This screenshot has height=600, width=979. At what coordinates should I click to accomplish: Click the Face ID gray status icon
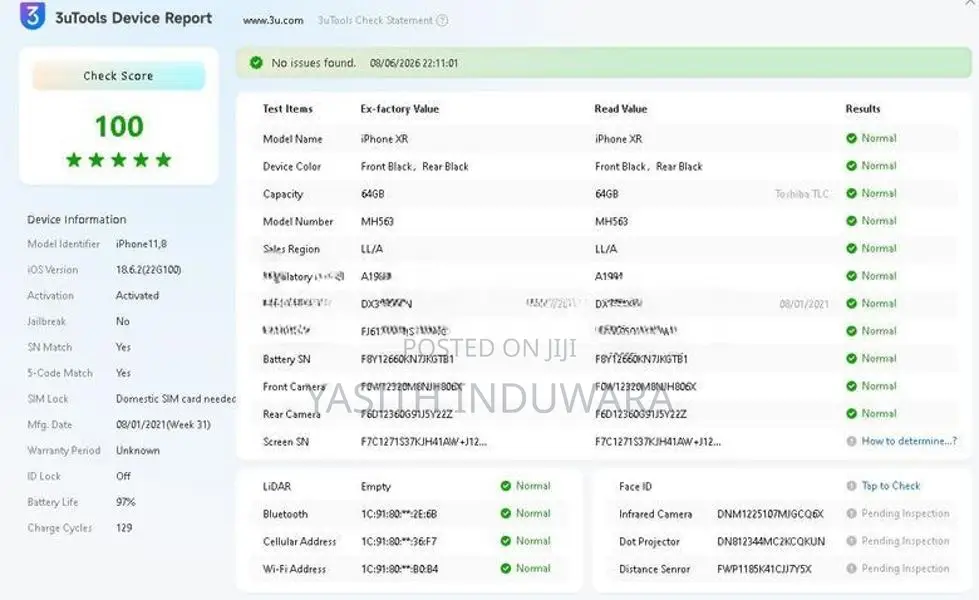(851, 486)
